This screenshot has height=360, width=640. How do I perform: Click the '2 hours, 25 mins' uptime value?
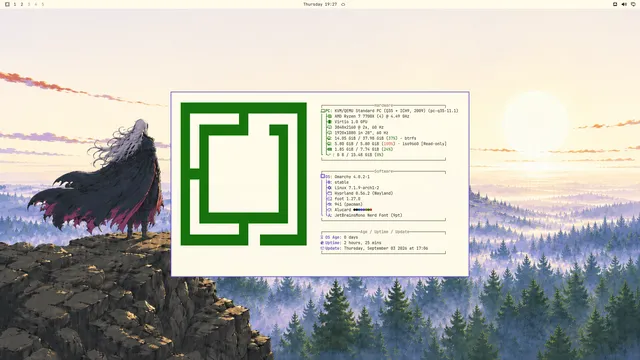tap(363, 243)
